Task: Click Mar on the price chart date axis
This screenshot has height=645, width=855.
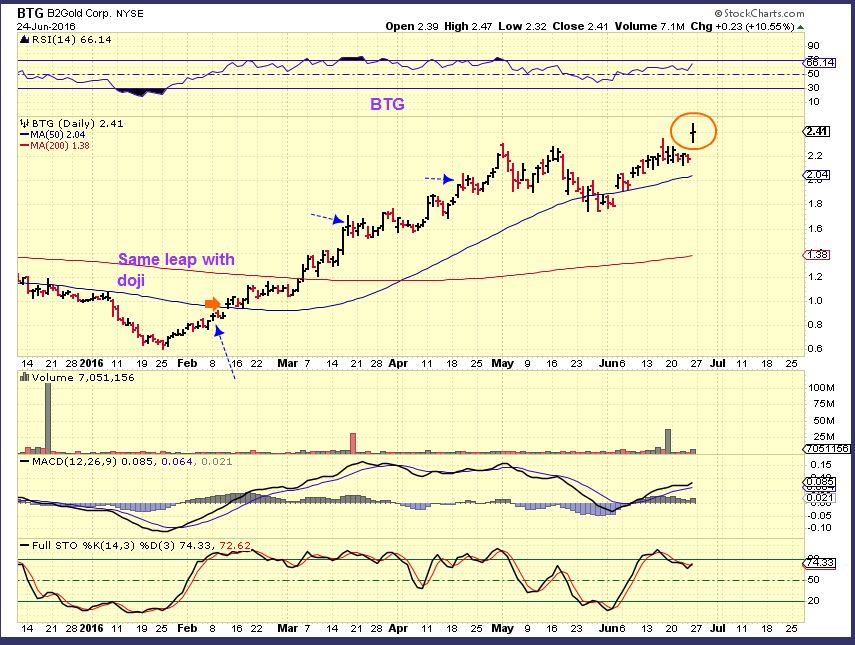Action: click(x=287, y=363)
